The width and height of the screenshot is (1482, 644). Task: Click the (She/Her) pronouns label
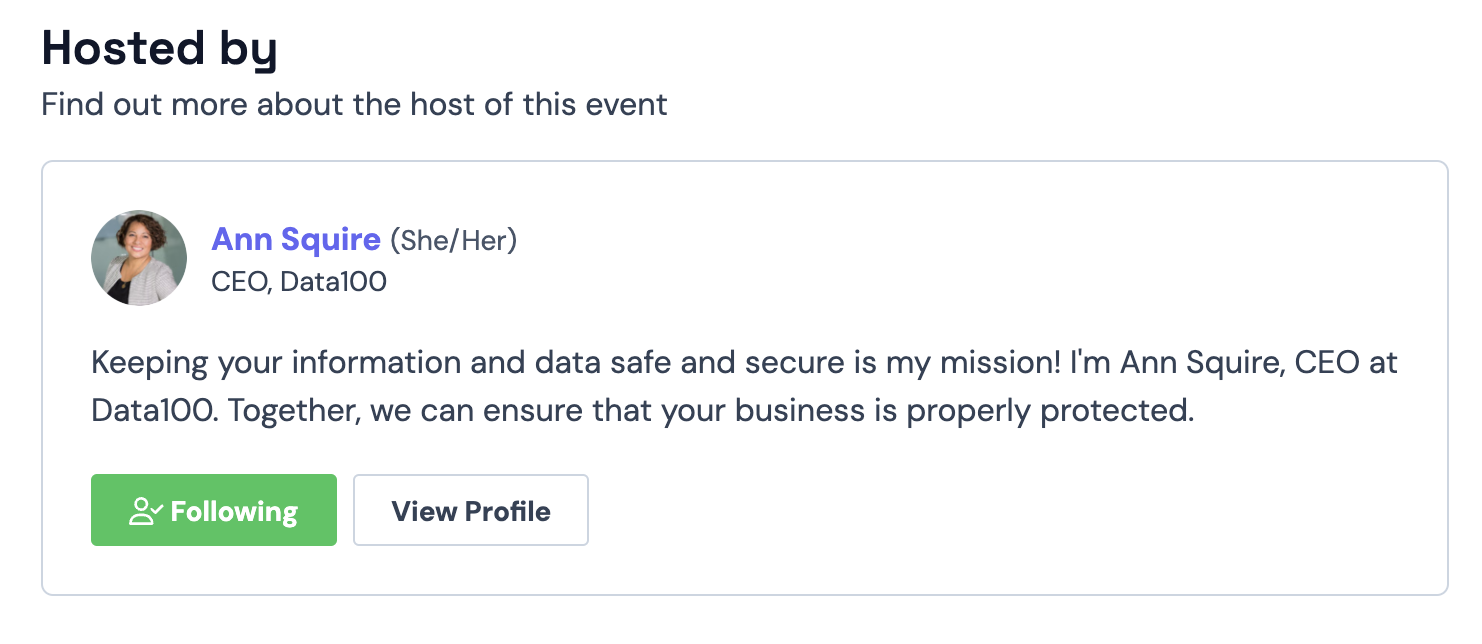tap(453, 241)
